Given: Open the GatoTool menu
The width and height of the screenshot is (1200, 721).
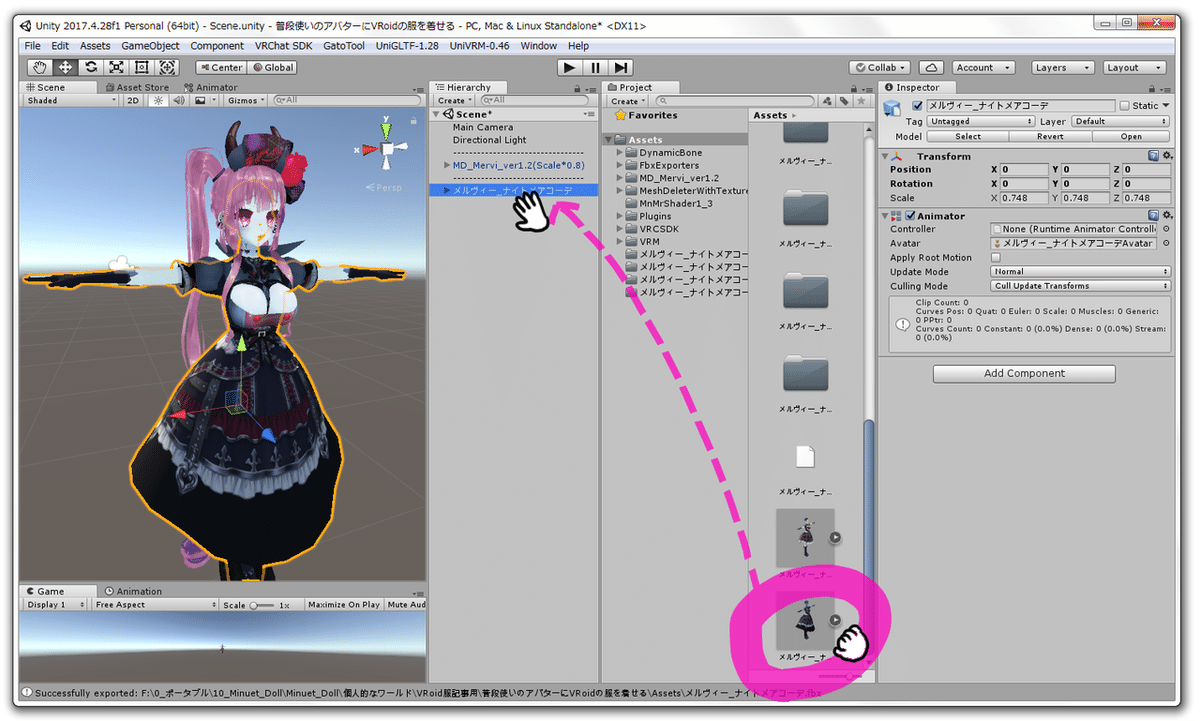Looking at the screenshot, I should (344, 46).
